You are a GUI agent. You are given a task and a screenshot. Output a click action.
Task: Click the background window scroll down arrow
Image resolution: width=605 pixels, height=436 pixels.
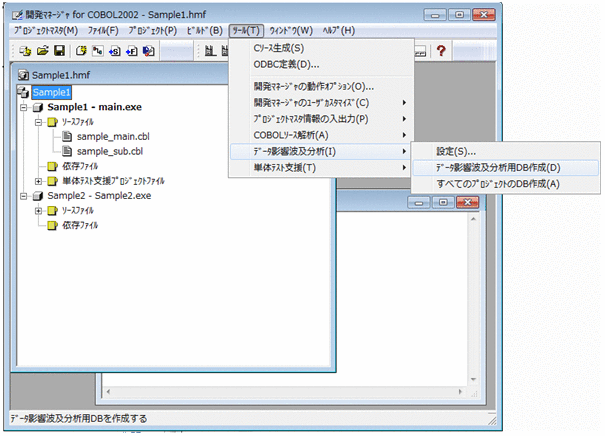pos(473,380)
